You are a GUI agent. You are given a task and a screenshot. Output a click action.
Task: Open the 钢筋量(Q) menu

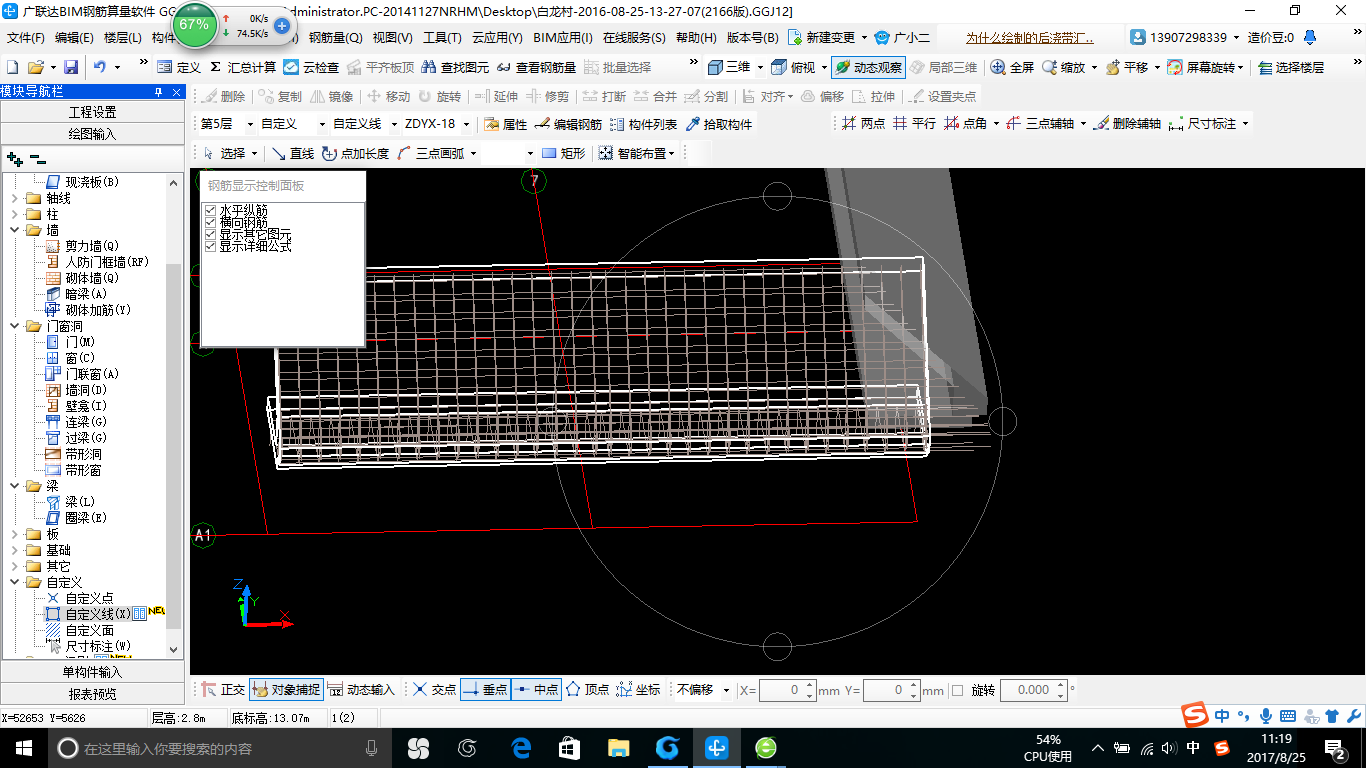click(x=335, y=38)
